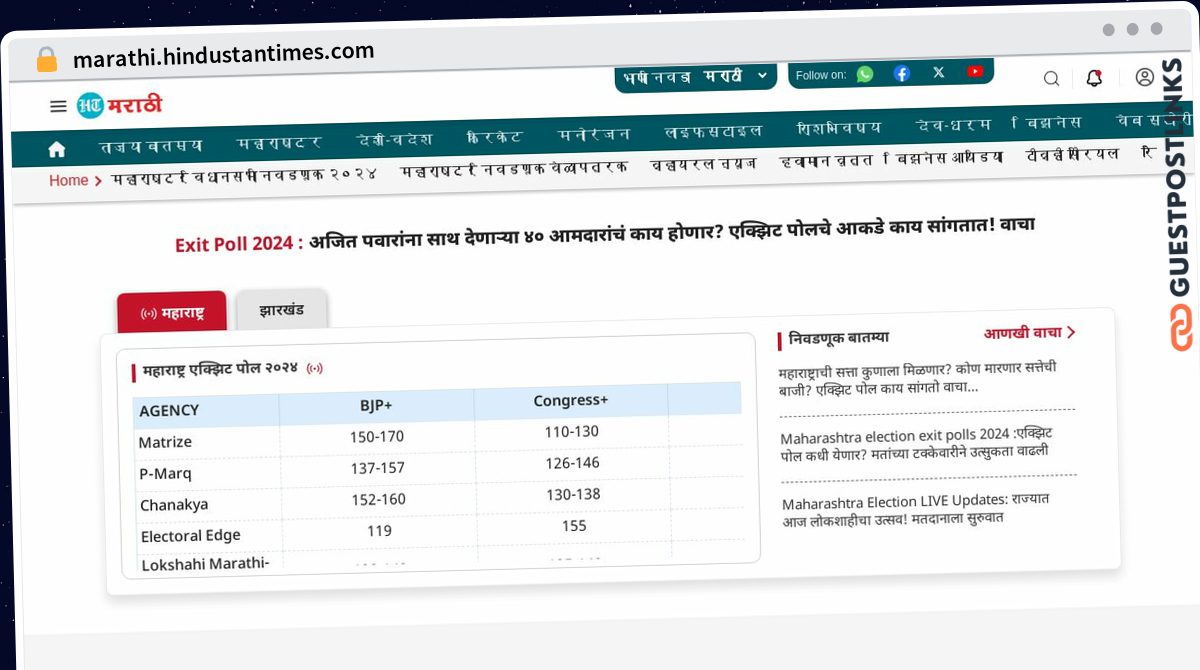Screen dimensions: 1200x670
Task: Open the WhatsApp follow icon
Action: point(865,74)
